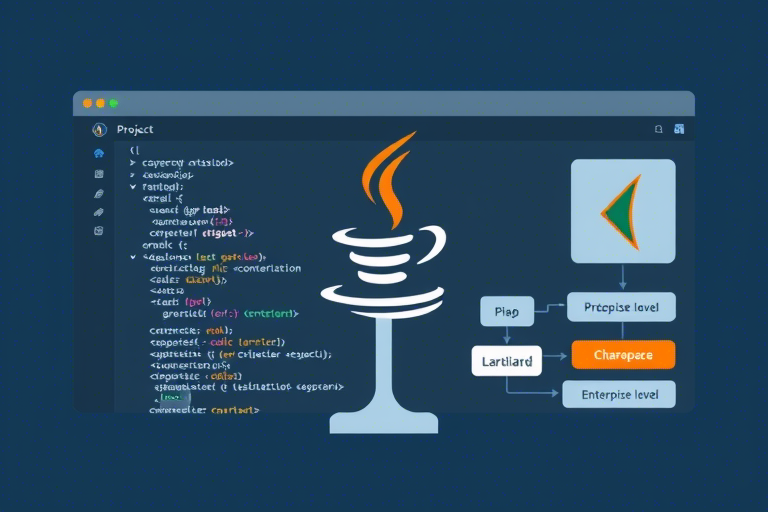
Task: Choose the feather icon in the sidebar
Action: click(x=99, y=194)
